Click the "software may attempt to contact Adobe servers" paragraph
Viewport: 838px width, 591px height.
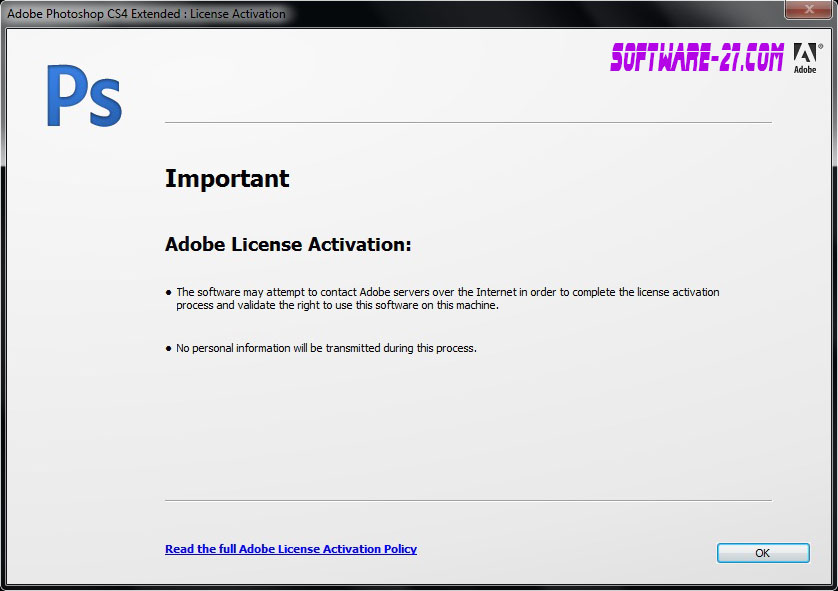point(447,299)
